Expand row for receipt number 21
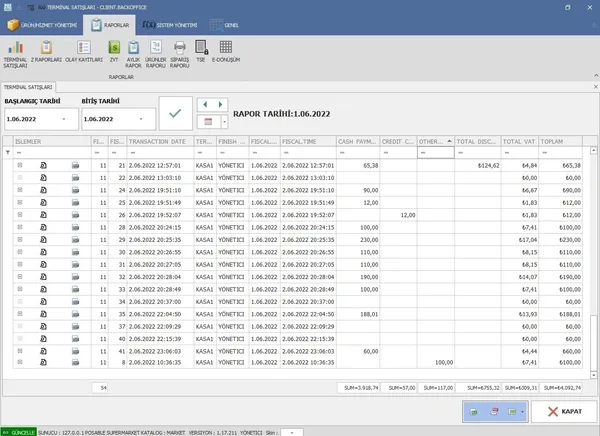This screenshot has height=436, width=600. (x=20, y=164)
